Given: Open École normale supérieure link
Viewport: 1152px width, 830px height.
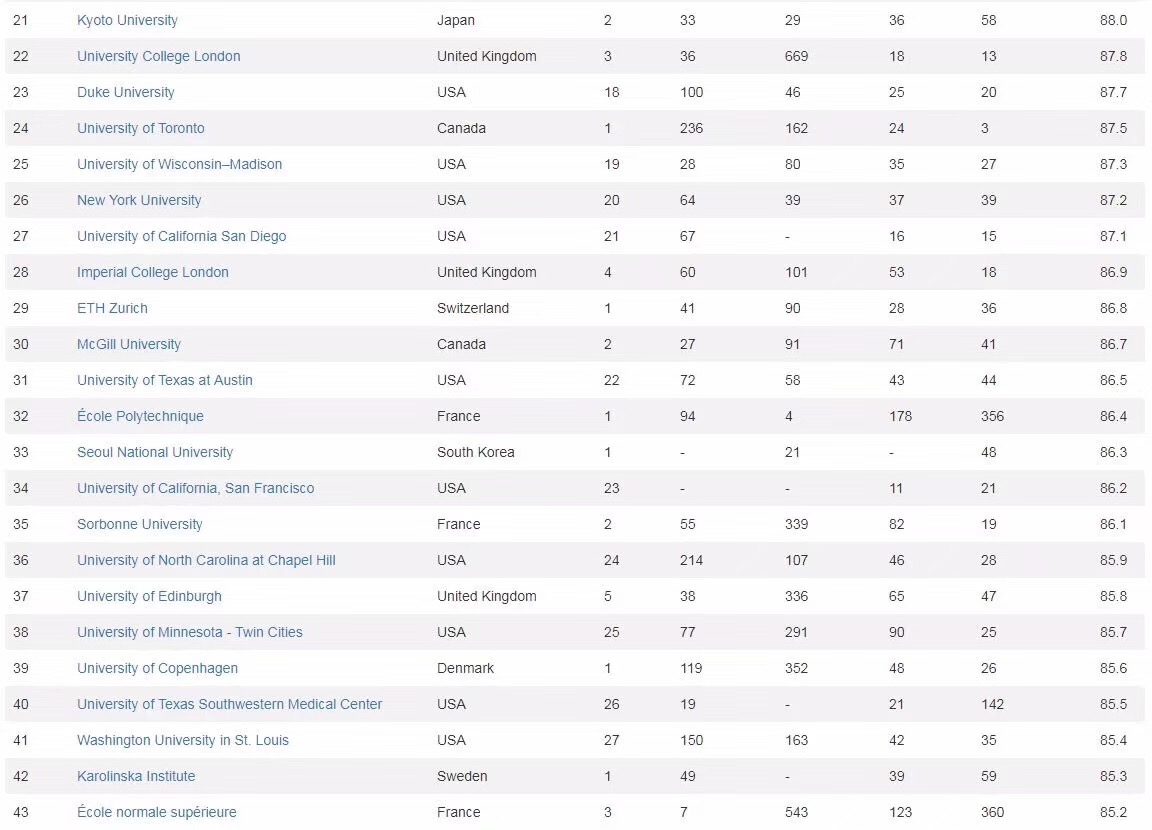Looking at the screenshot, I should [x=156, y=812].
